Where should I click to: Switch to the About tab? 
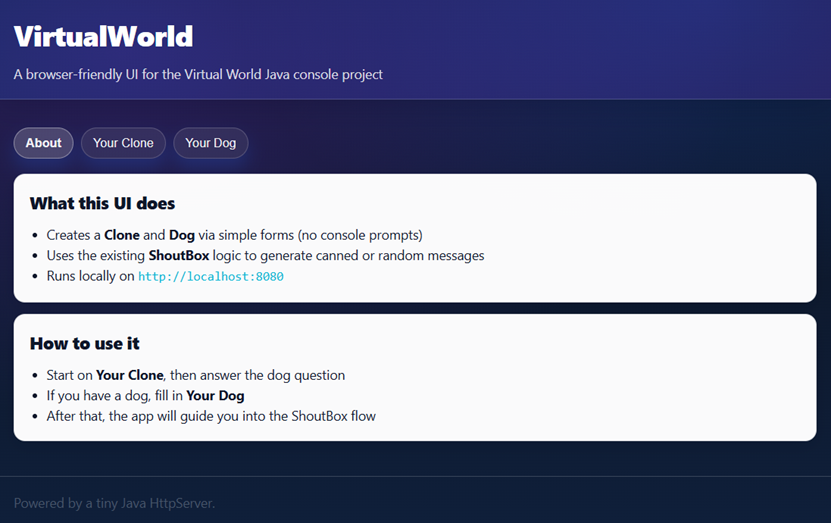tap(43, 143)
